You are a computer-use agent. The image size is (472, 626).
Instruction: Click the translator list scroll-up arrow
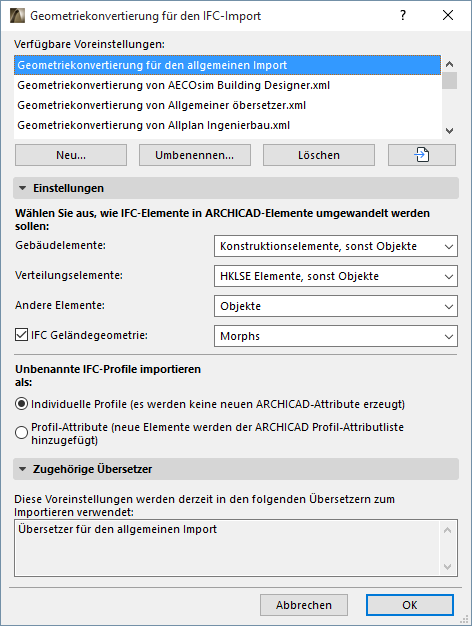click(448, 530)
